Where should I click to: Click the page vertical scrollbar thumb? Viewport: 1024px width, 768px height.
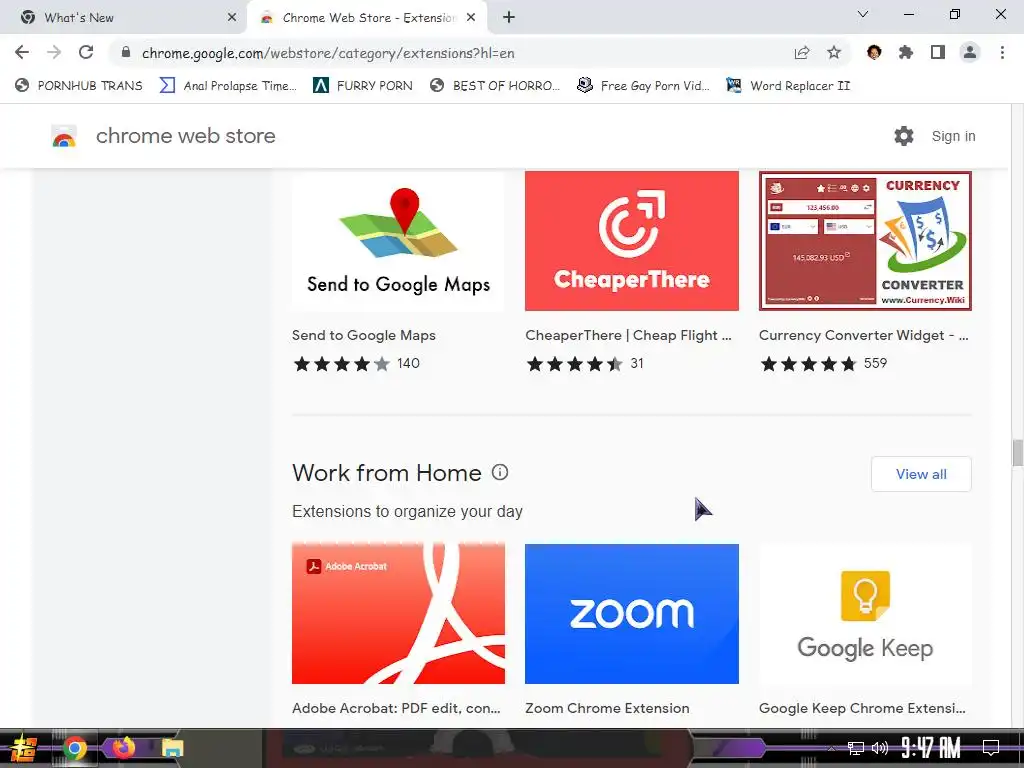(1017, 453)
